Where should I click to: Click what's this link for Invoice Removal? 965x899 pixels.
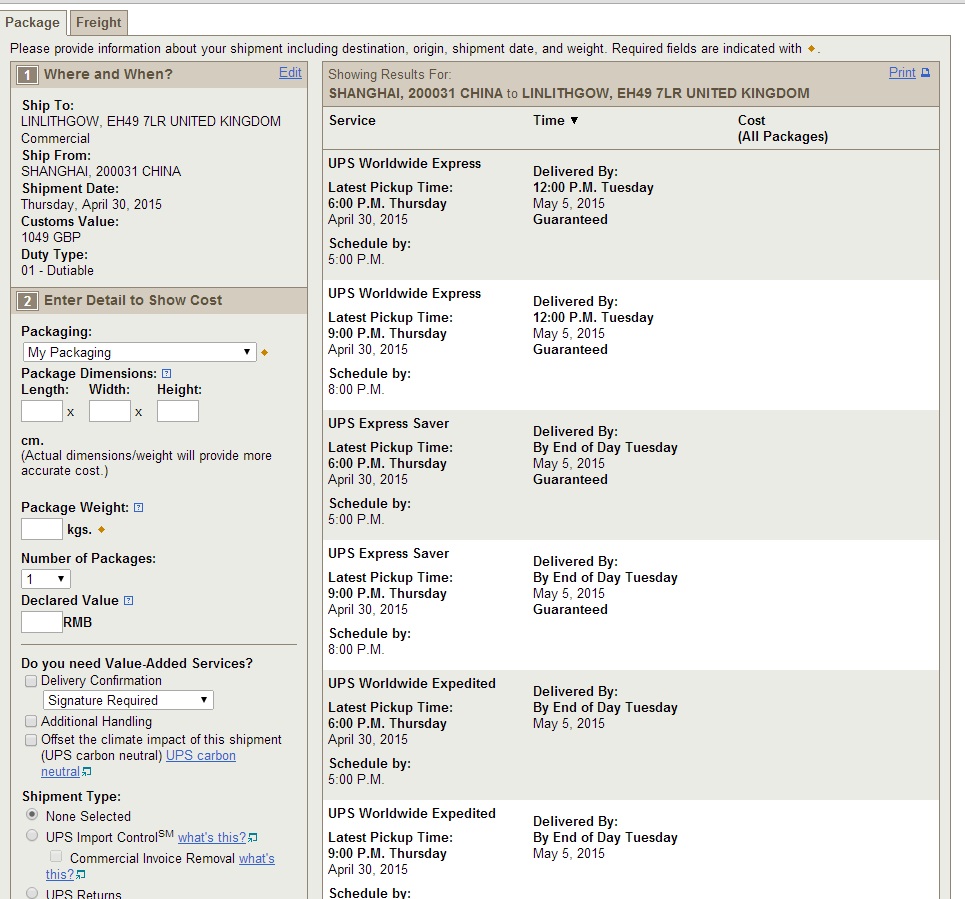[257, 858]
